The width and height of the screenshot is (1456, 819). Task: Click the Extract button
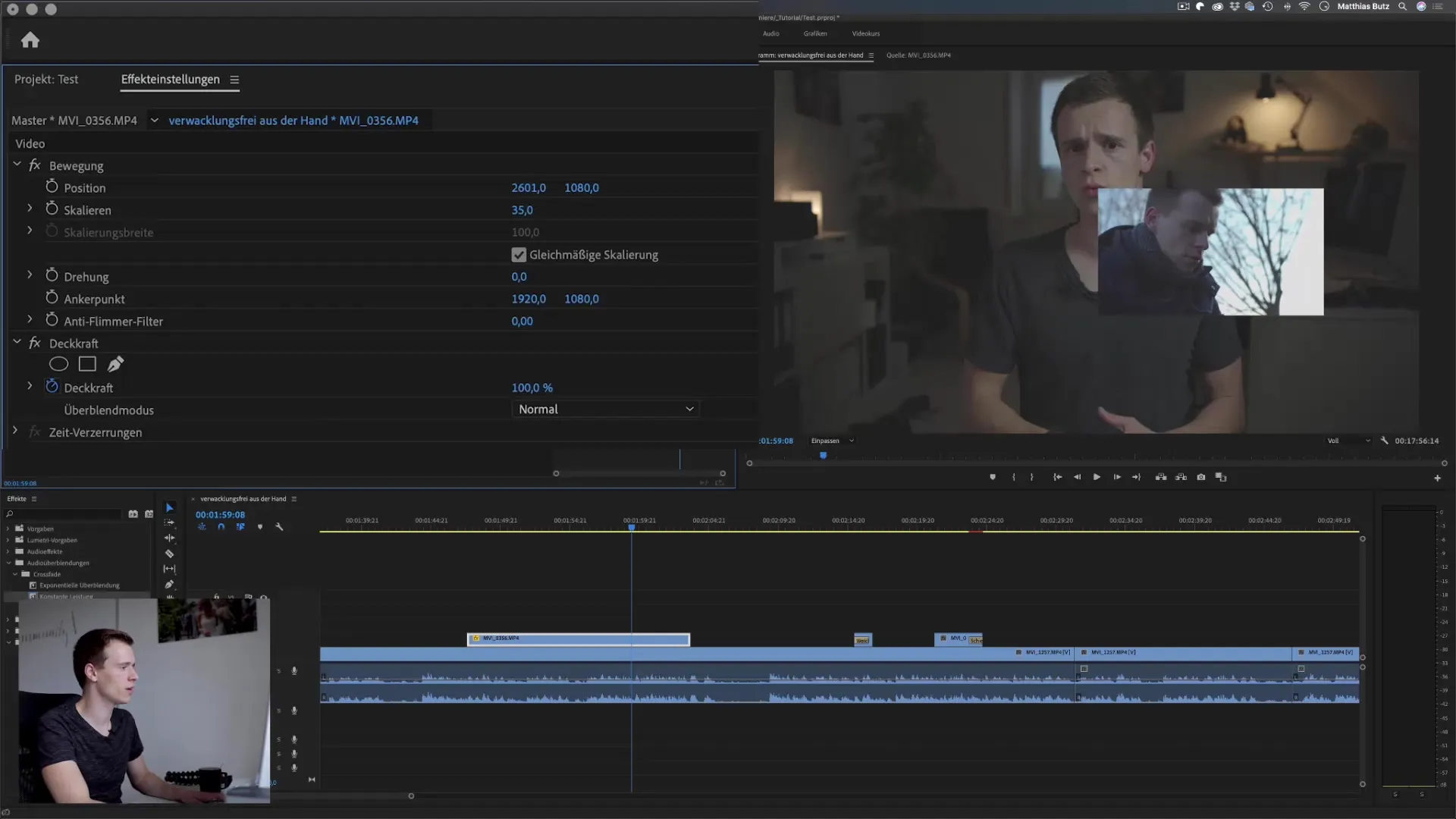[x=1181, y=477]
